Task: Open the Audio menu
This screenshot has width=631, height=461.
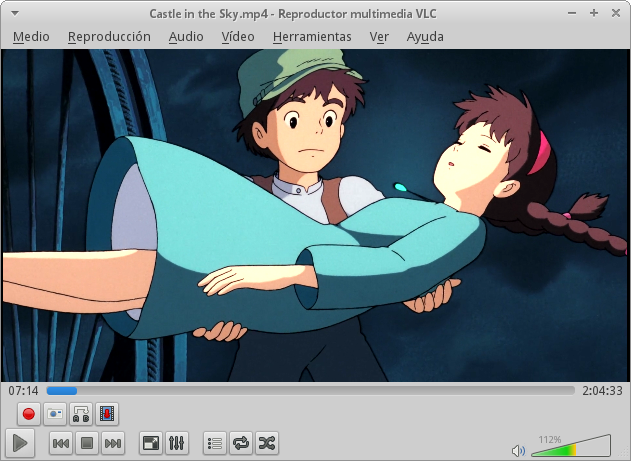Action: (x=186, y=37)
